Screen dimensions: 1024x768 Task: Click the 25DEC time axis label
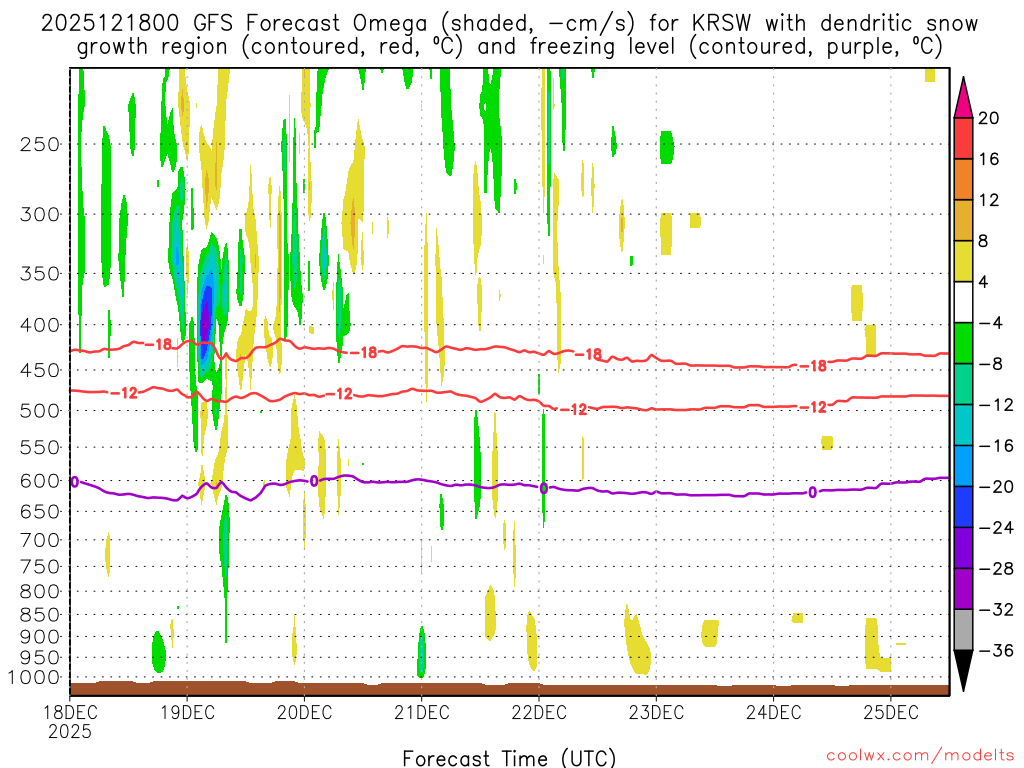tap(891, 712)
